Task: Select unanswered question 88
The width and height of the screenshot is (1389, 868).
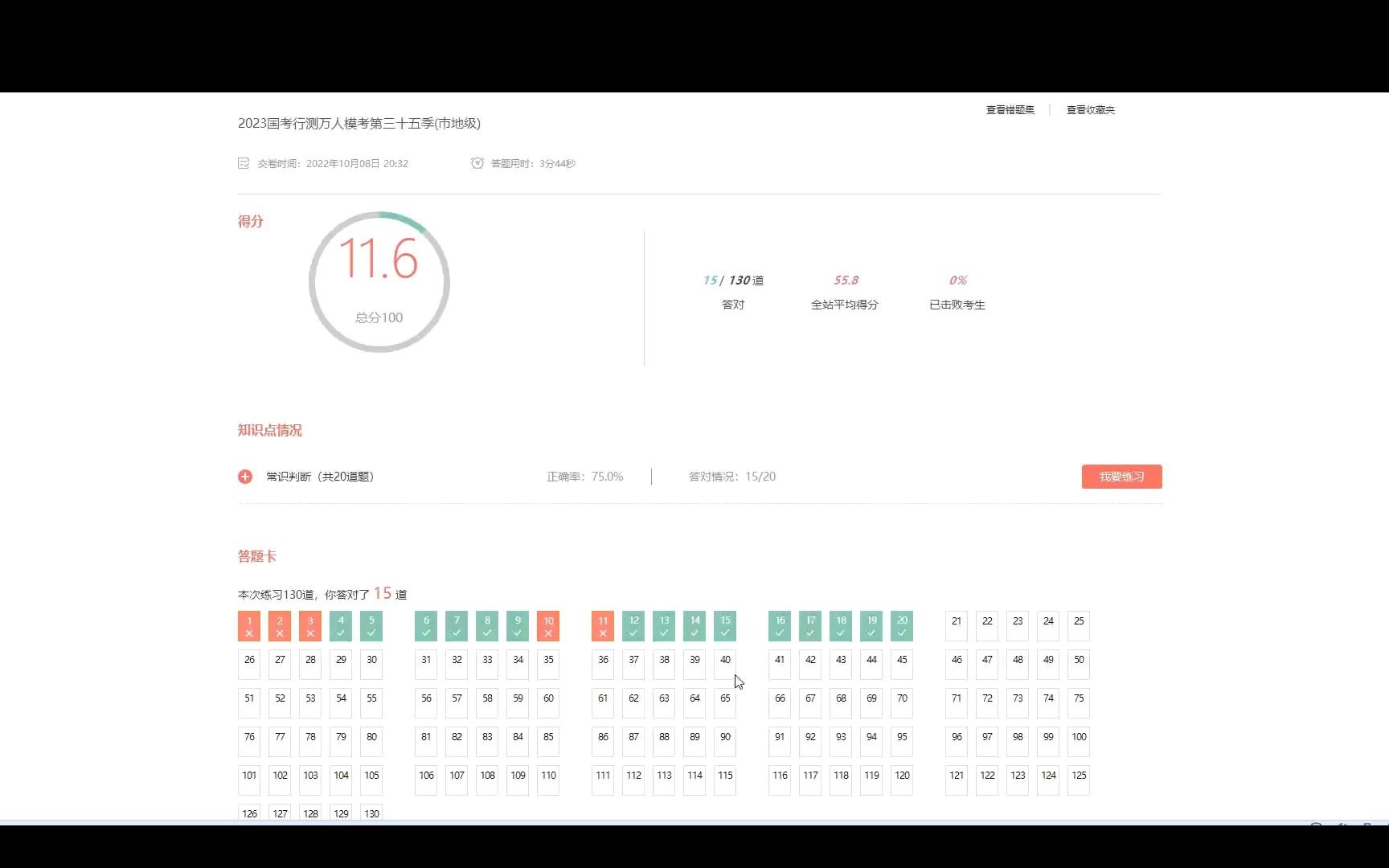Action: 664,742
